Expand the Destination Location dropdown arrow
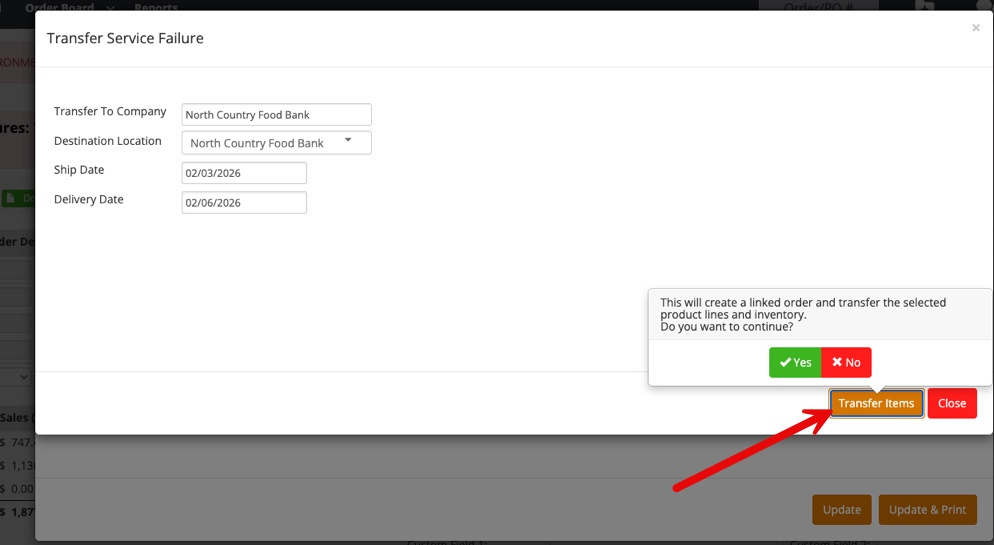 (348, 141)
